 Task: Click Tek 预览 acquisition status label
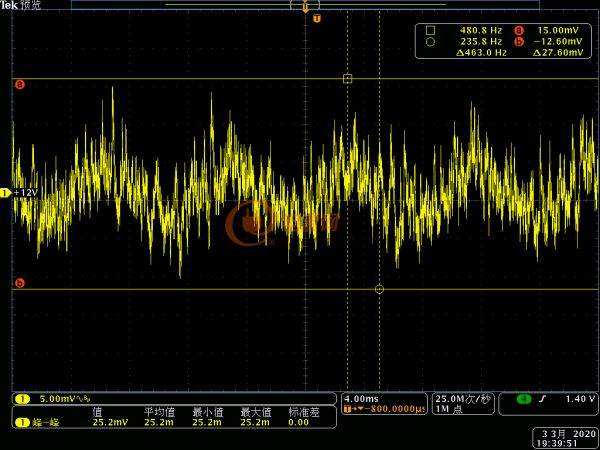(x=20, y=5)
